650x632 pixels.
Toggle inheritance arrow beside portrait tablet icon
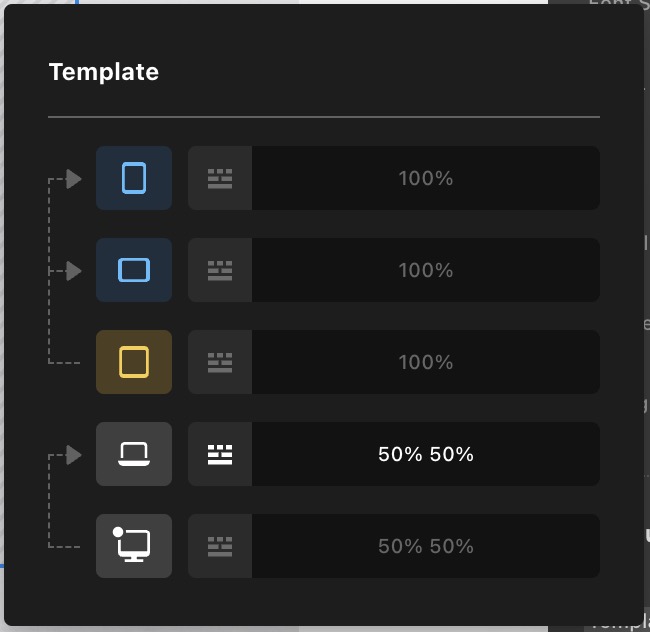tap(73, 179)
